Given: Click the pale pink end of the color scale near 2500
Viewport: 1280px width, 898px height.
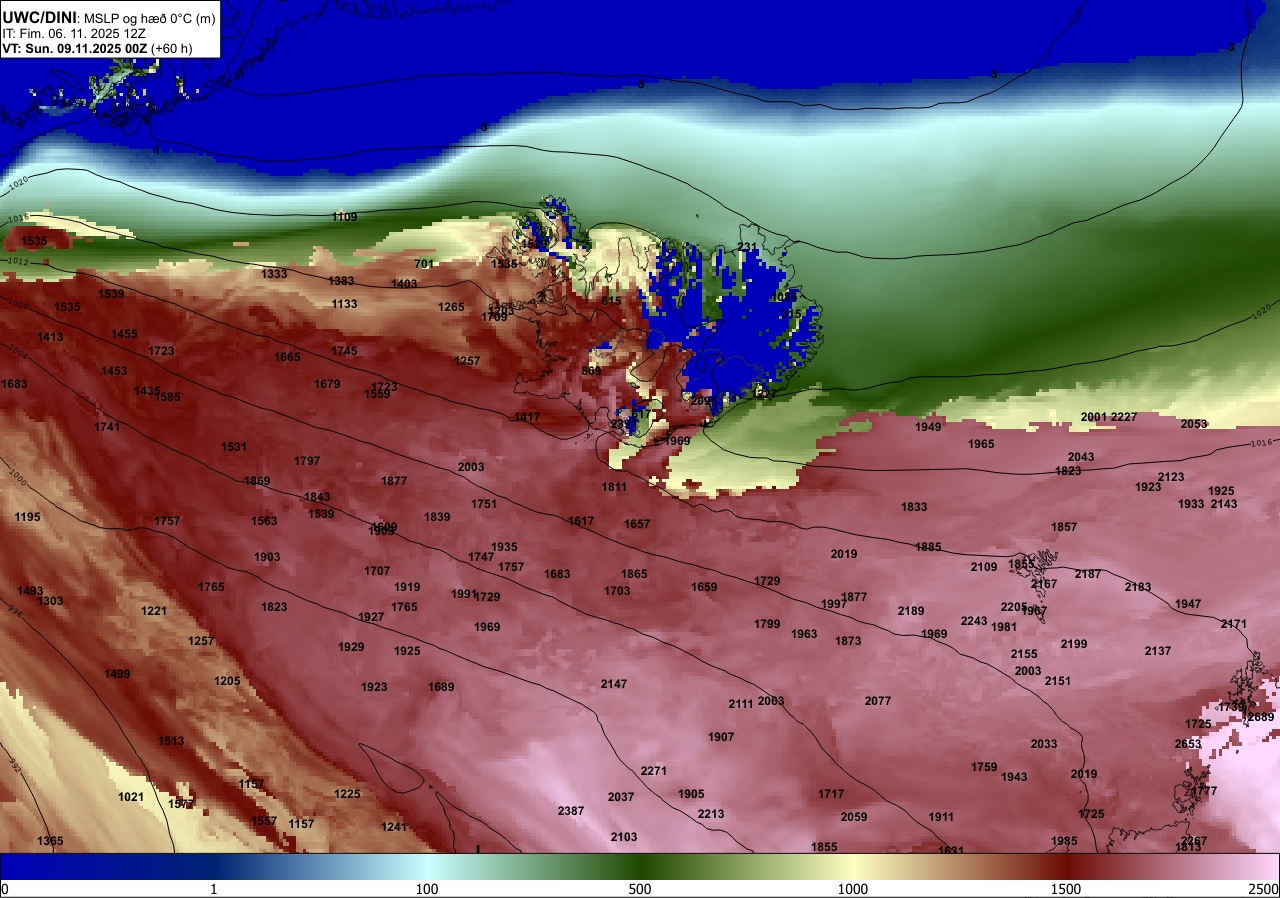Looking at the screenshot, I should click(x=1262, y=866).
